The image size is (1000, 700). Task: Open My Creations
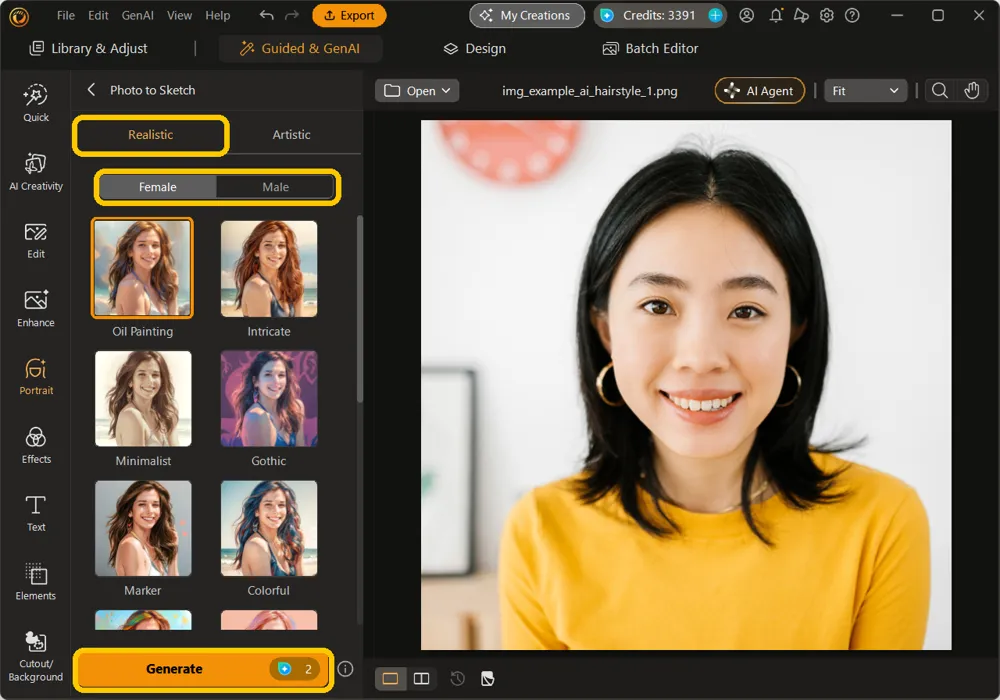tap(527, 15)
